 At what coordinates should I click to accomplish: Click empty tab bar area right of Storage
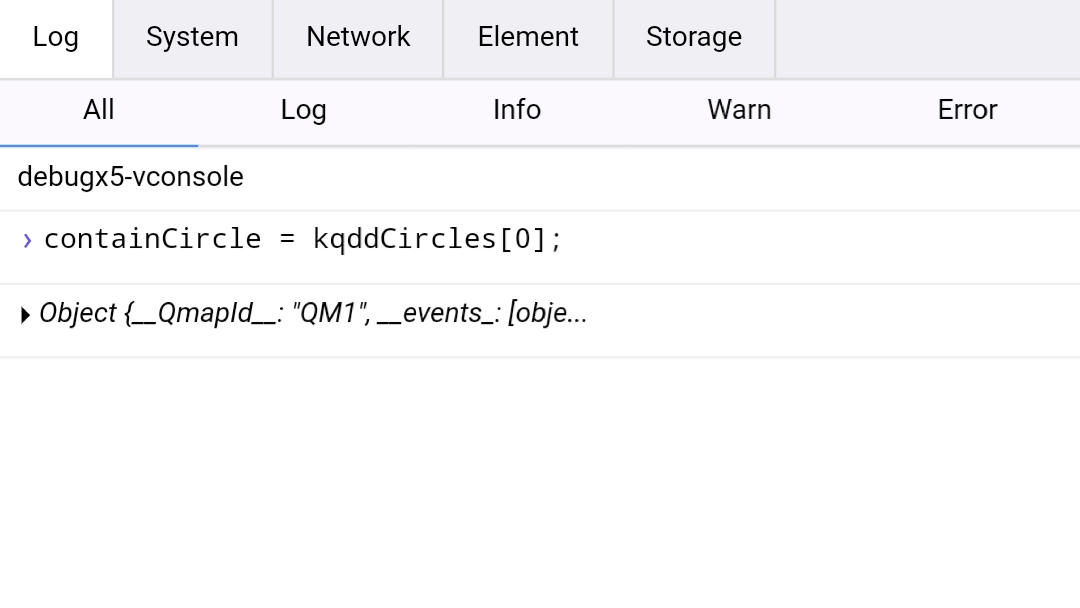pyautogui.click(x=926, y=38)
